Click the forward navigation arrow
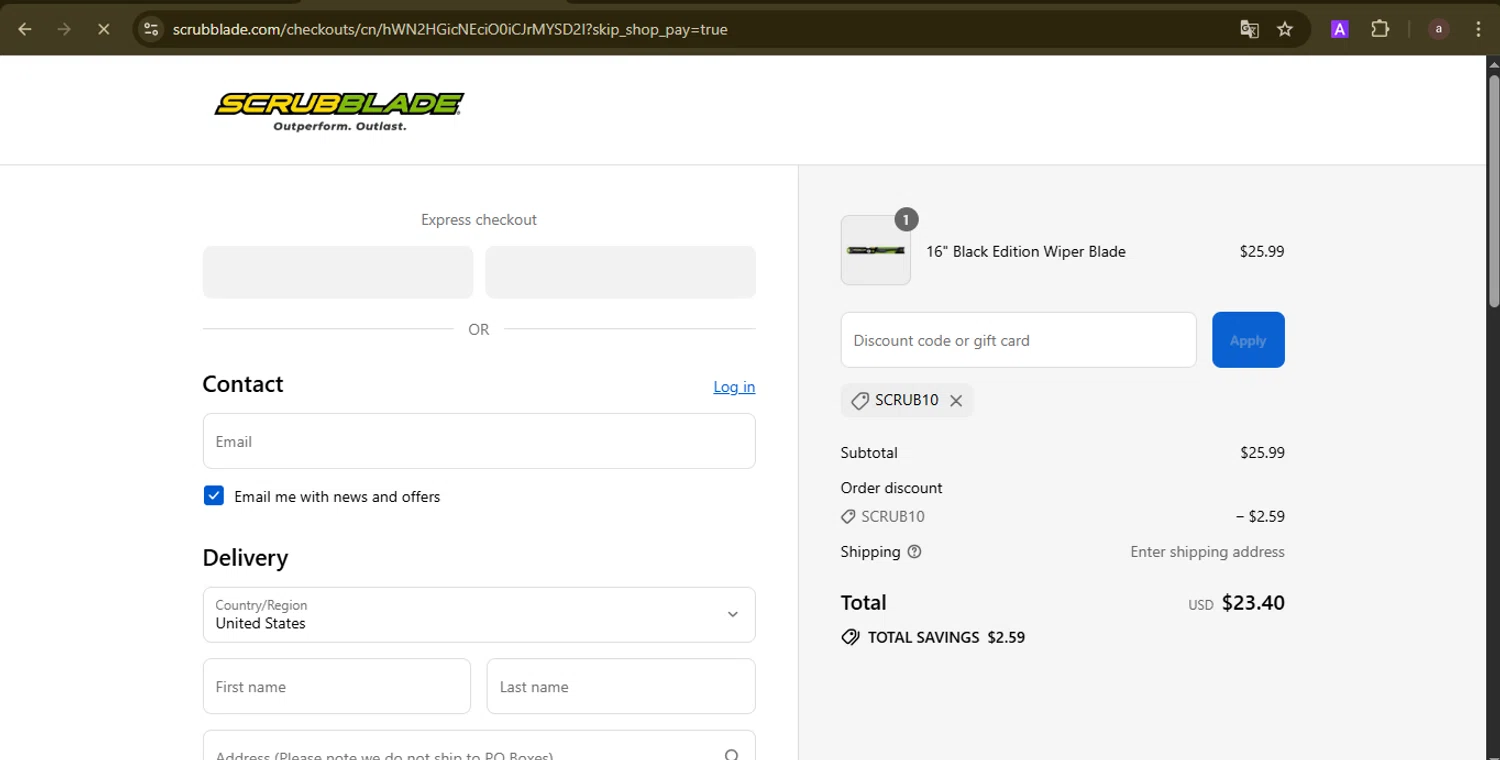The image size is (1500, 760). coord(64,29)
